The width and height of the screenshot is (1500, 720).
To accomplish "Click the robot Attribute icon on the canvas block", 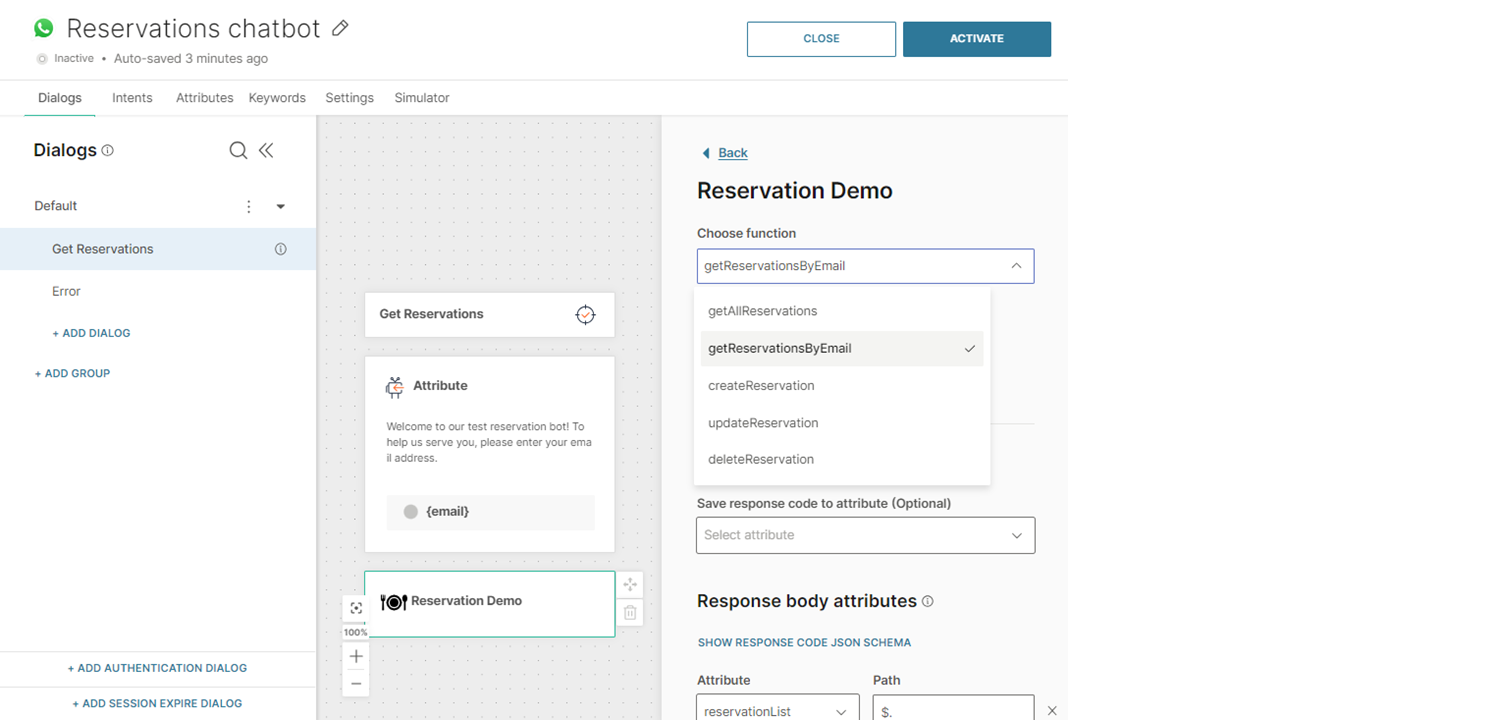I will click(396, 385).
